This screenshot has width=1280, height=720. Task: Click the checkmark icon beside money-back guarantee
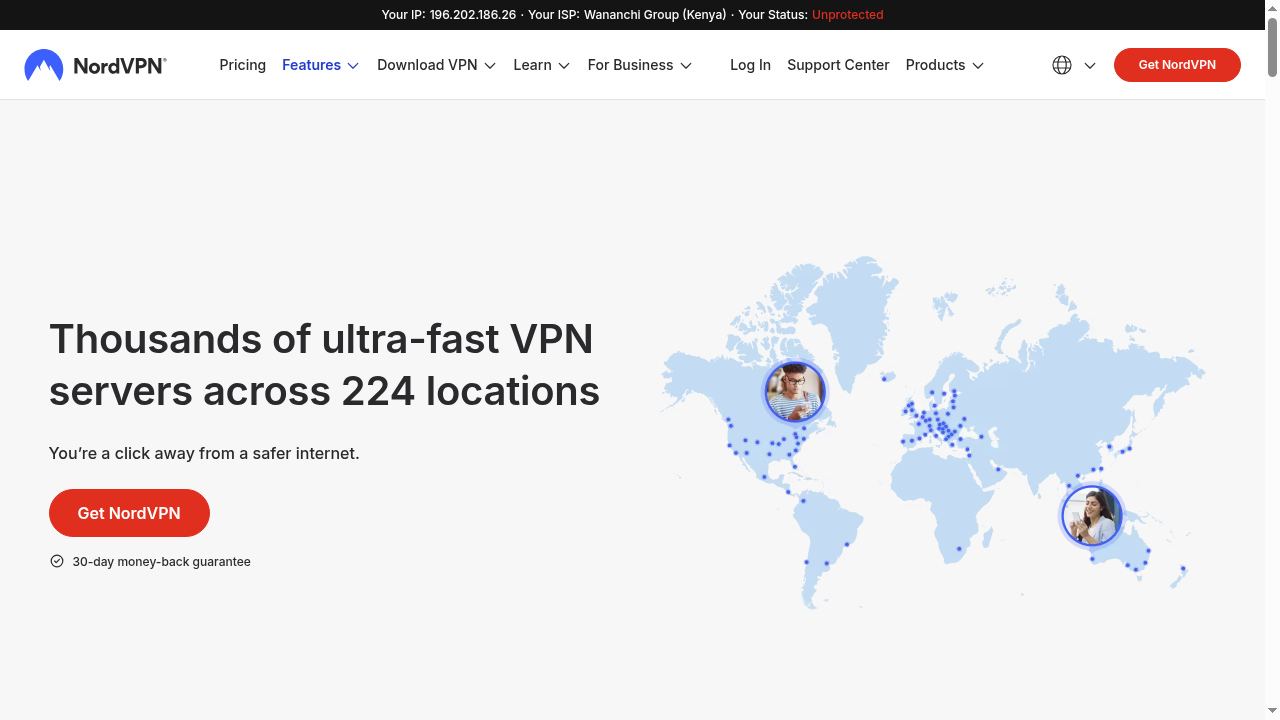pos(57,561)
